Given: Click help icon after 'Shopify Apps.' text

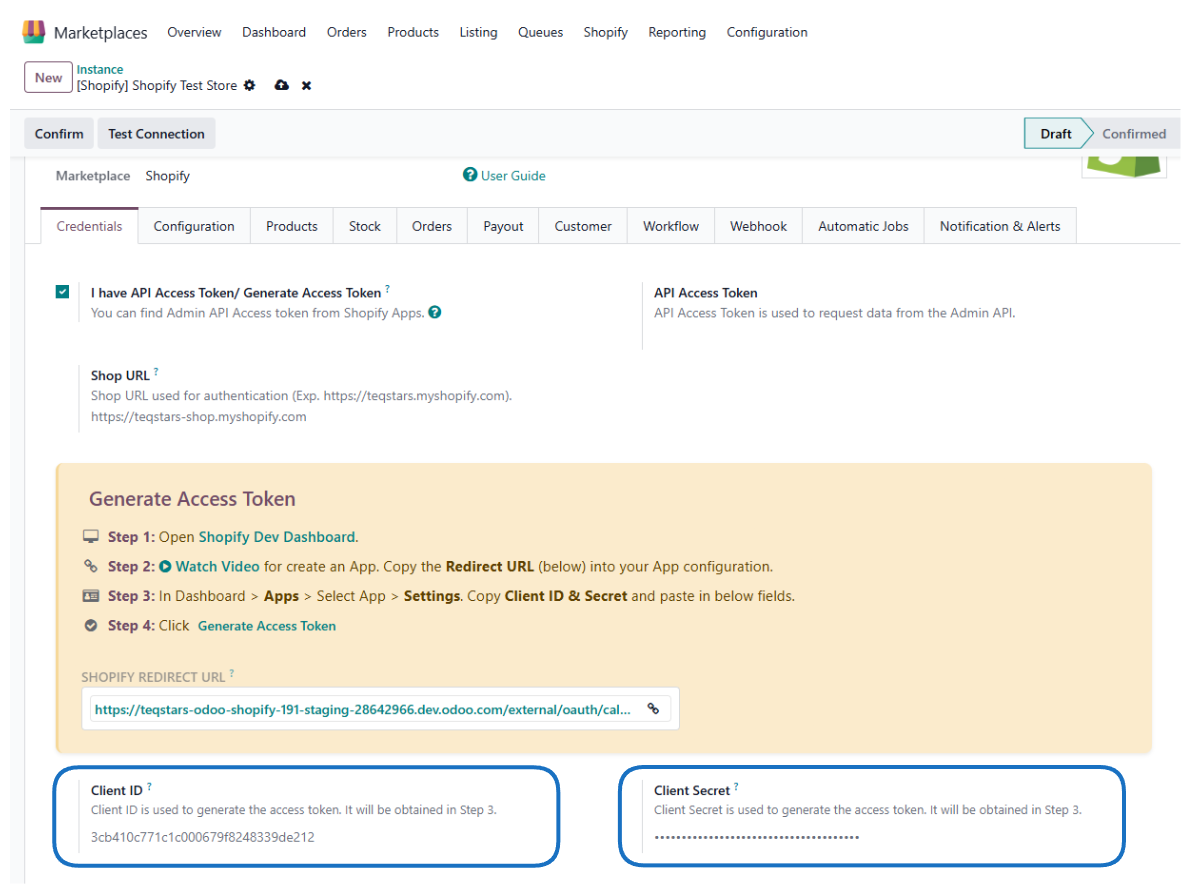Looking at the screenshot, I should (435, 312).
